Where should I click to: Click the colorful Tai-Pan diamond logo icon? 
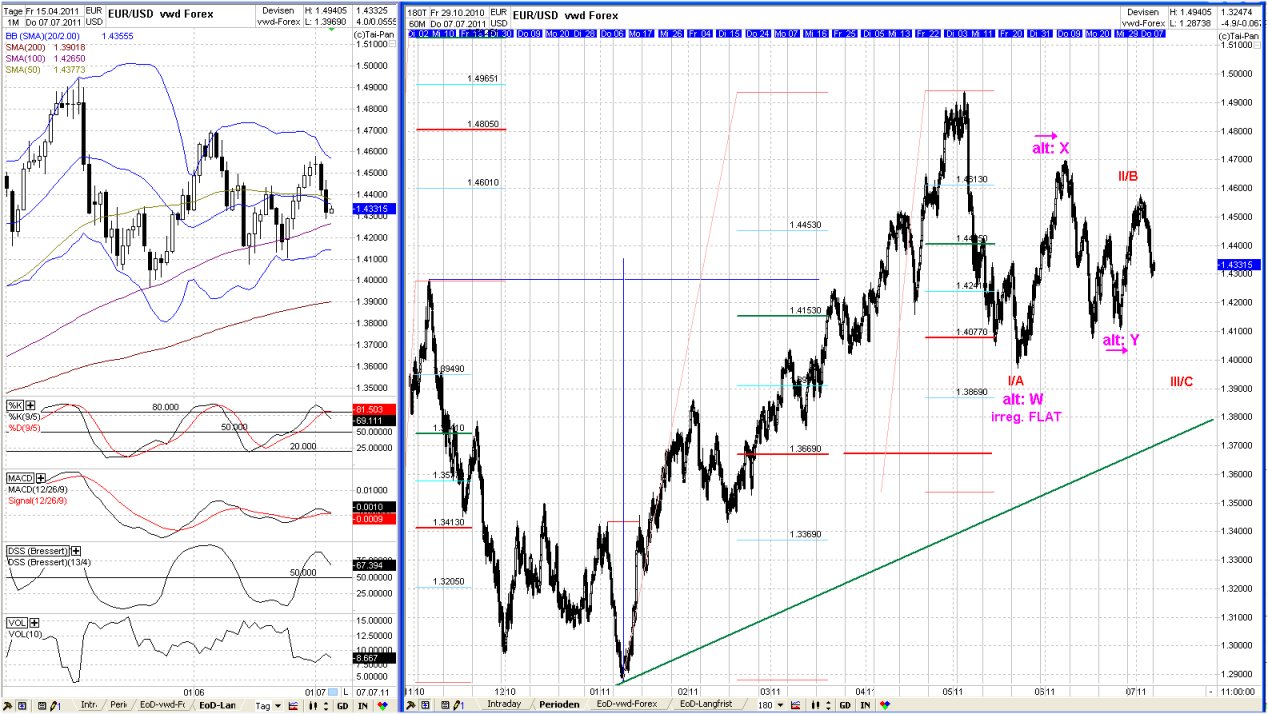(382, 705)
